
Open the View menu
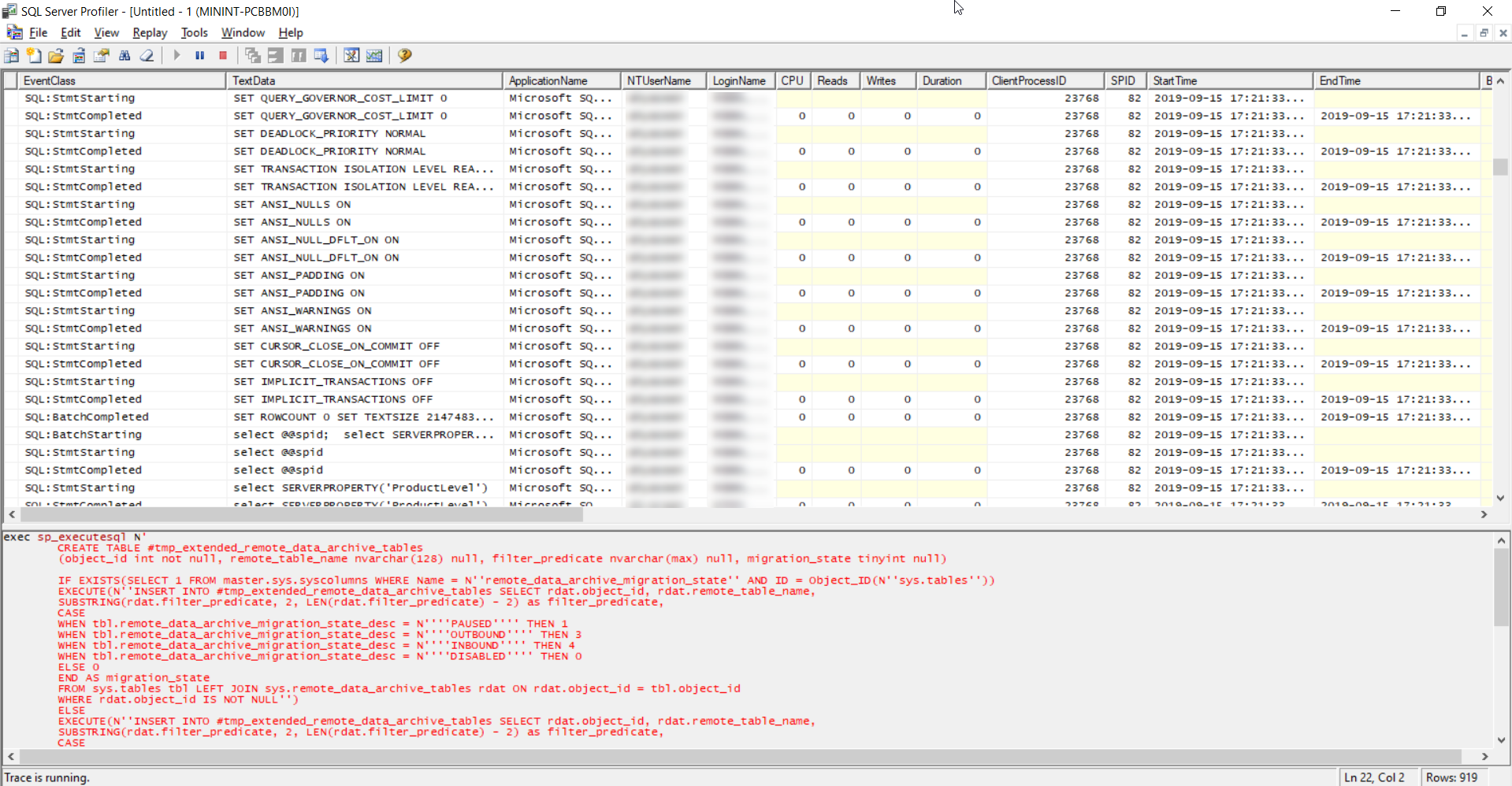[106, 32]
